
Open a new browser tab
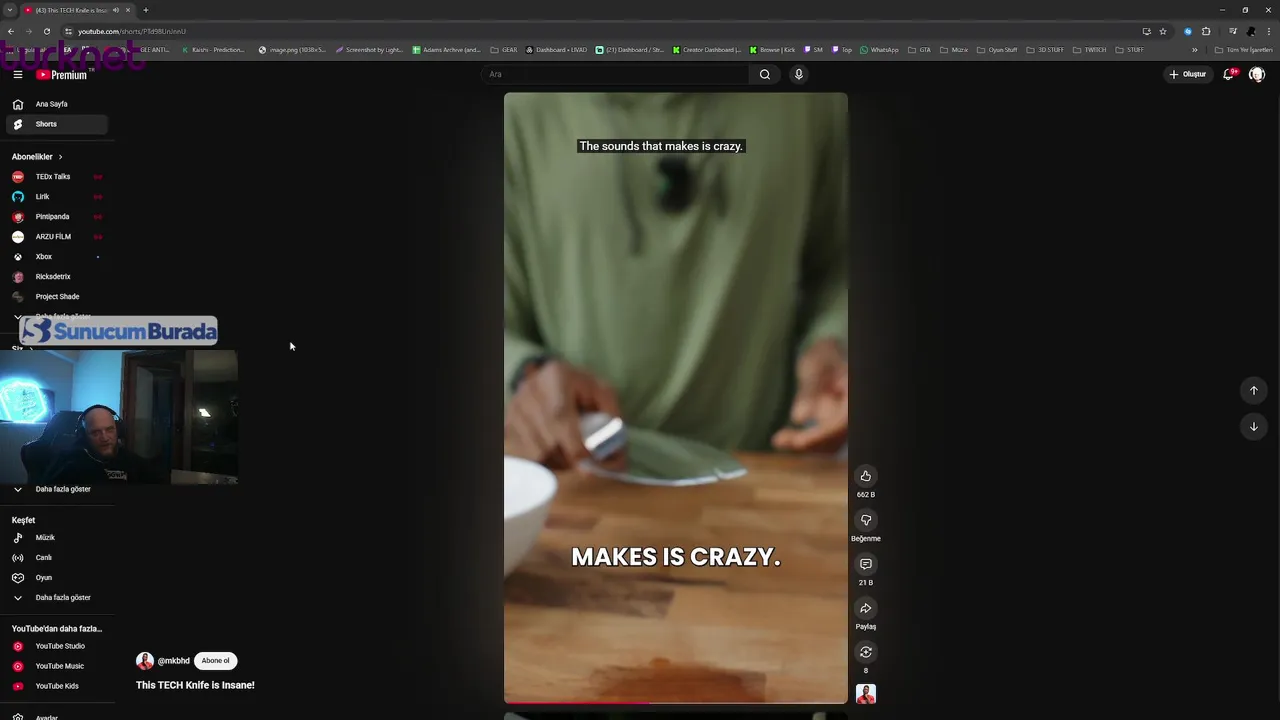tap(146, 10)
